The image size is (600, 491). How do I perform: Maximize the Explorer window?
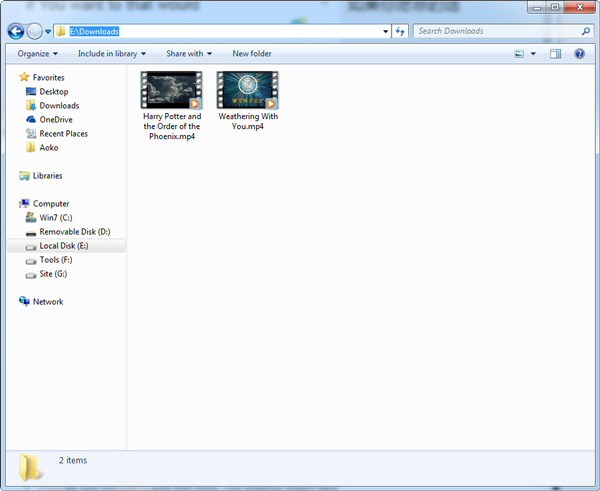555,7
